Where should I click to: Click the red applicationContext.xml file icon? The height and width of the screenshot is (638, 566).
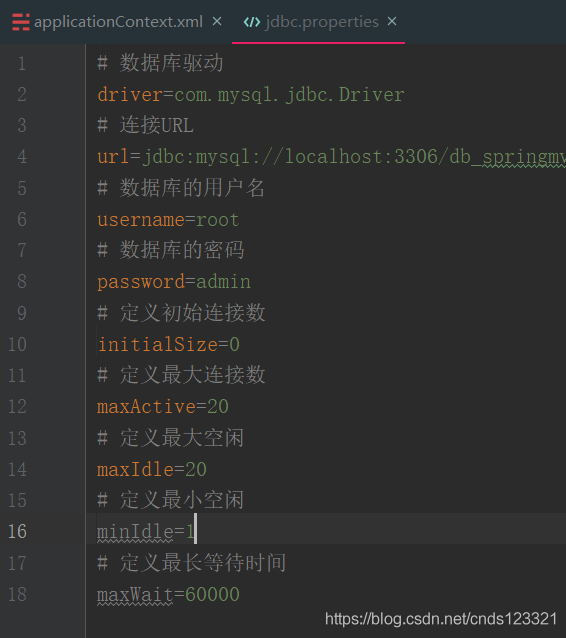click(x=21, y=22)
